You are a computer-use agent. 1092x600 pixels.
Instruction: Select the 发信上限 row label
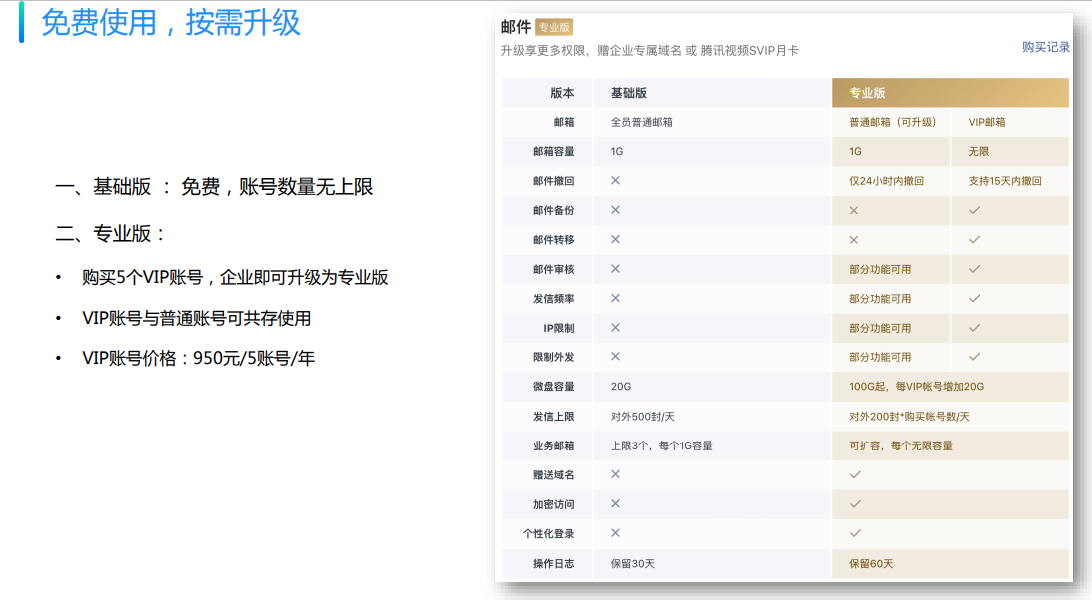[x=555, y=415]
